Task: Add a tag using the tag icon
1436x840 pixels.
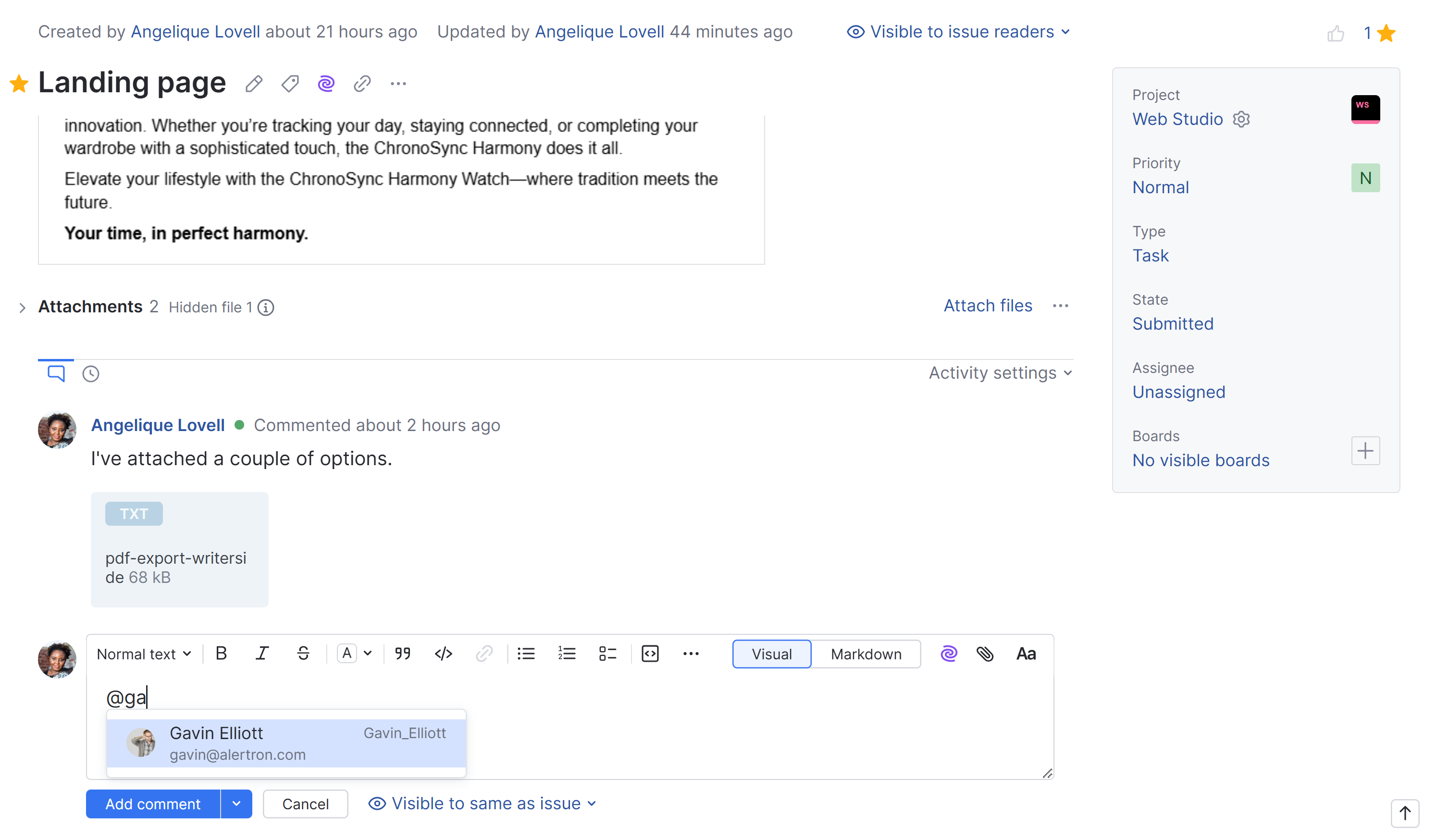Action: pos(289,83)
